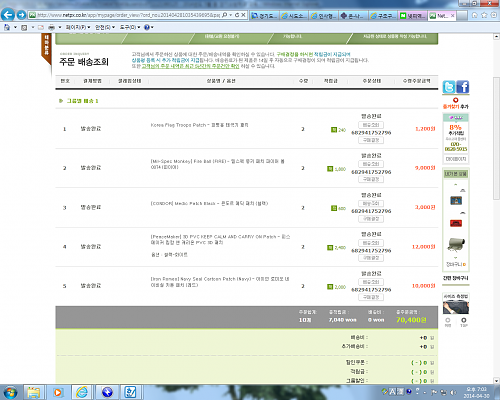Open Windows Media Player taskbar icon

(57, 392)
